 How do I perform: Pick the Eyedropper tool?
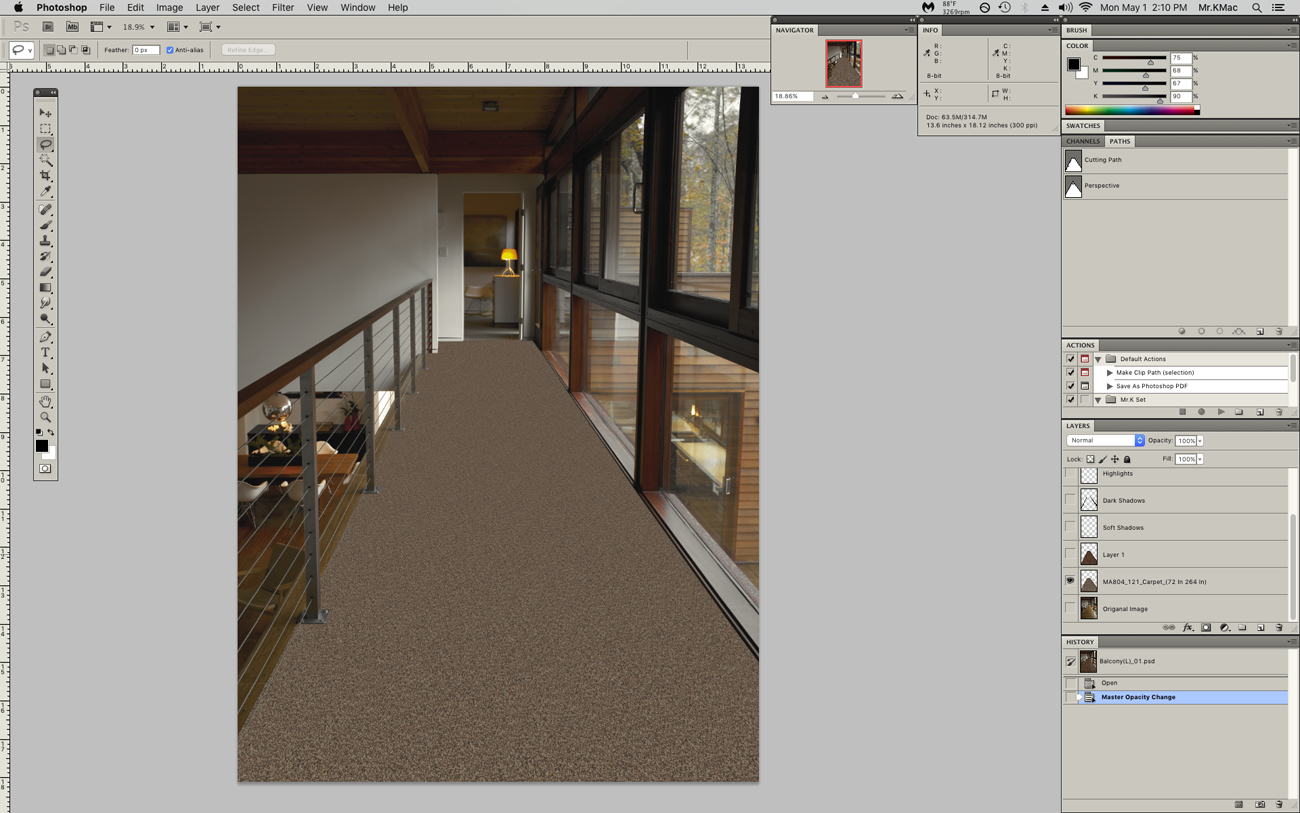[45, 192]
